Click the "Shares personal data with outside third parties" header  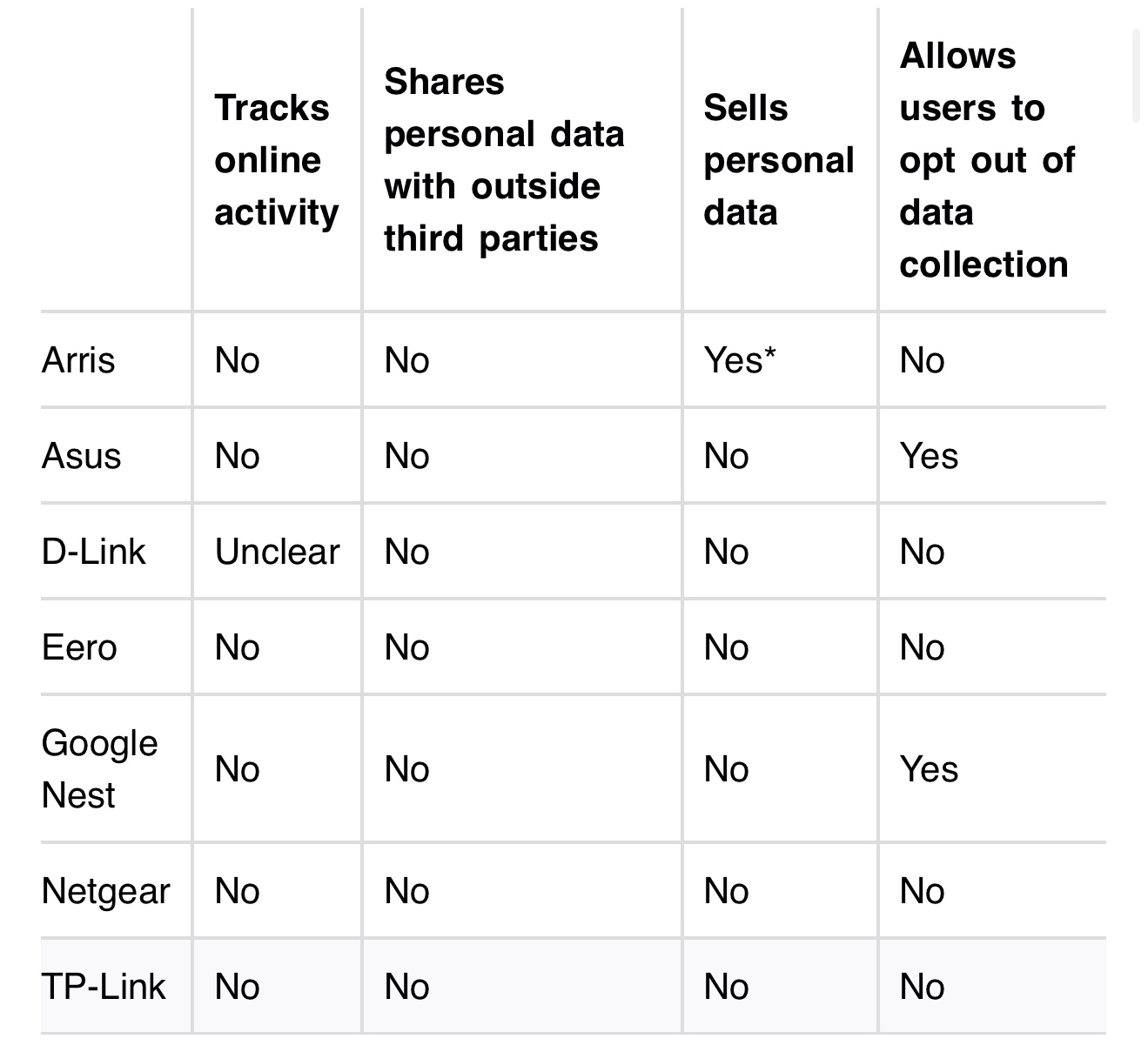pyautogui.click(x=504, y=160)
